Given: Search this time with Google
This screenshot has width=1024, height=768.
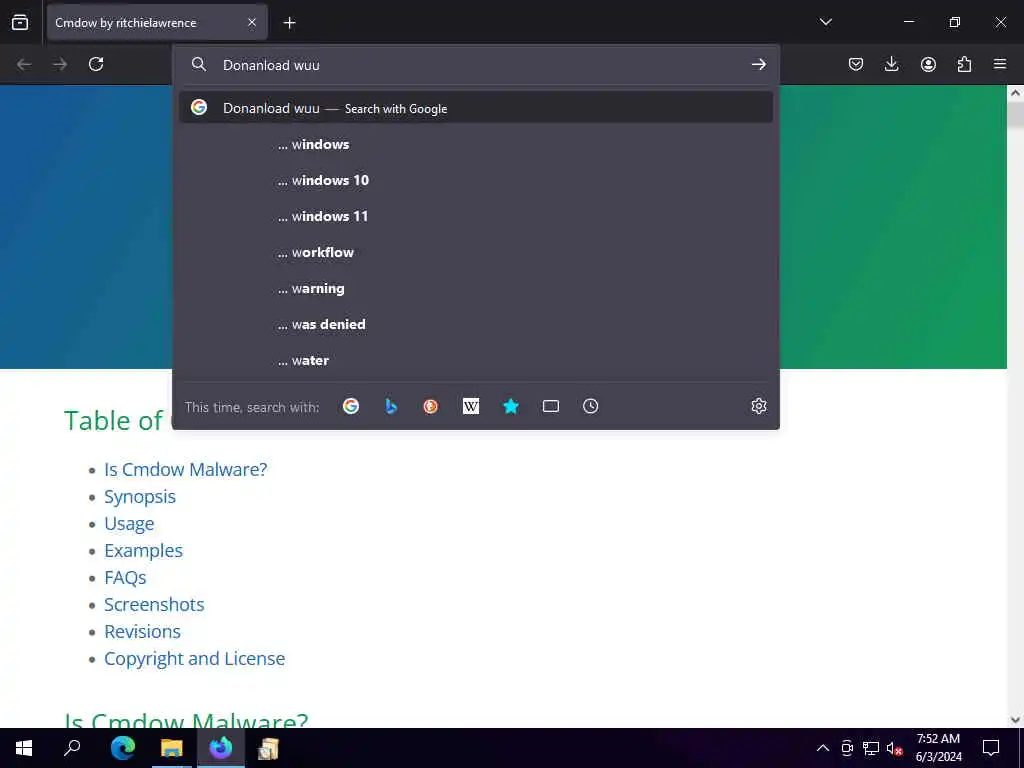Looking at the screenshot, I should 351,406.
